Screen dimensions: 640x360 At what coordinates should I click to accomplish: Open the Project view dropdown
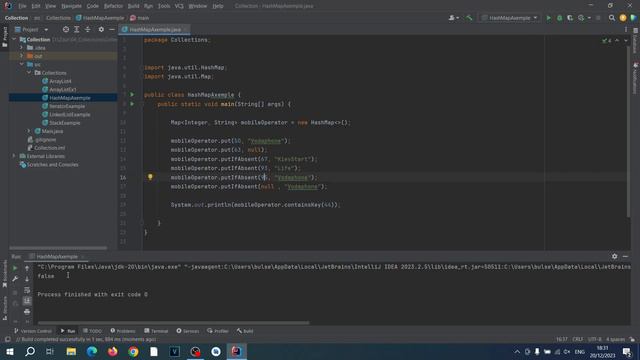[x=31, y=29]
